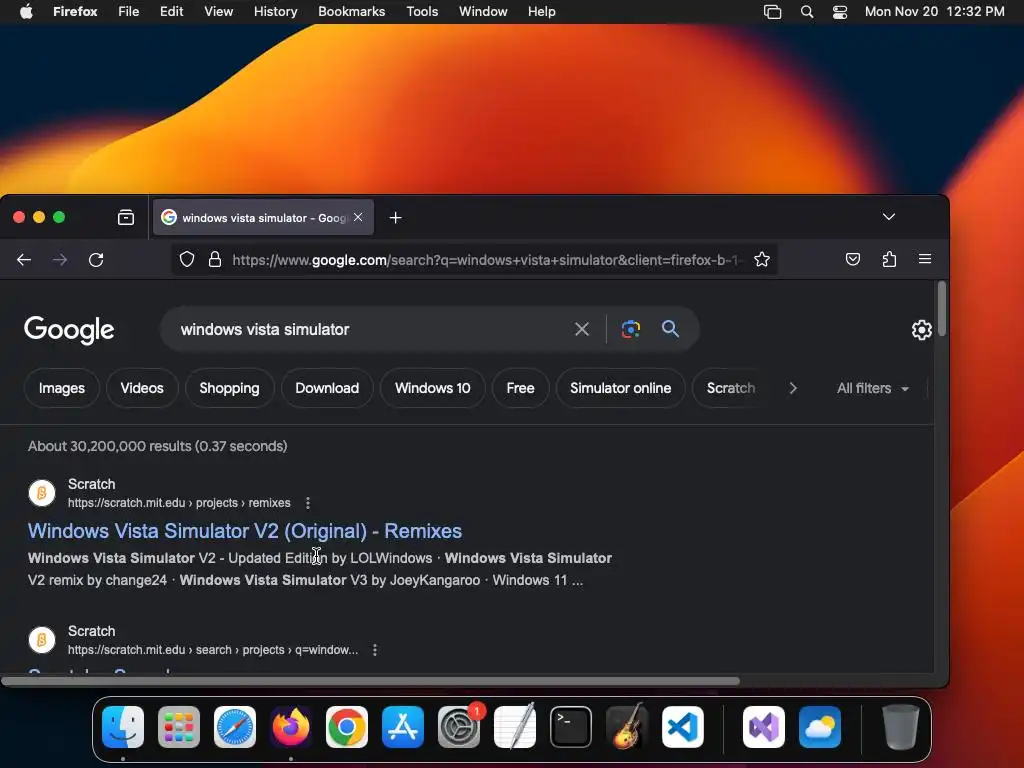The width and height of the screenshot is (1024, 768).
Task: Open Google quick settings gear
Action: pyautogui.click(x=921, y=330)
